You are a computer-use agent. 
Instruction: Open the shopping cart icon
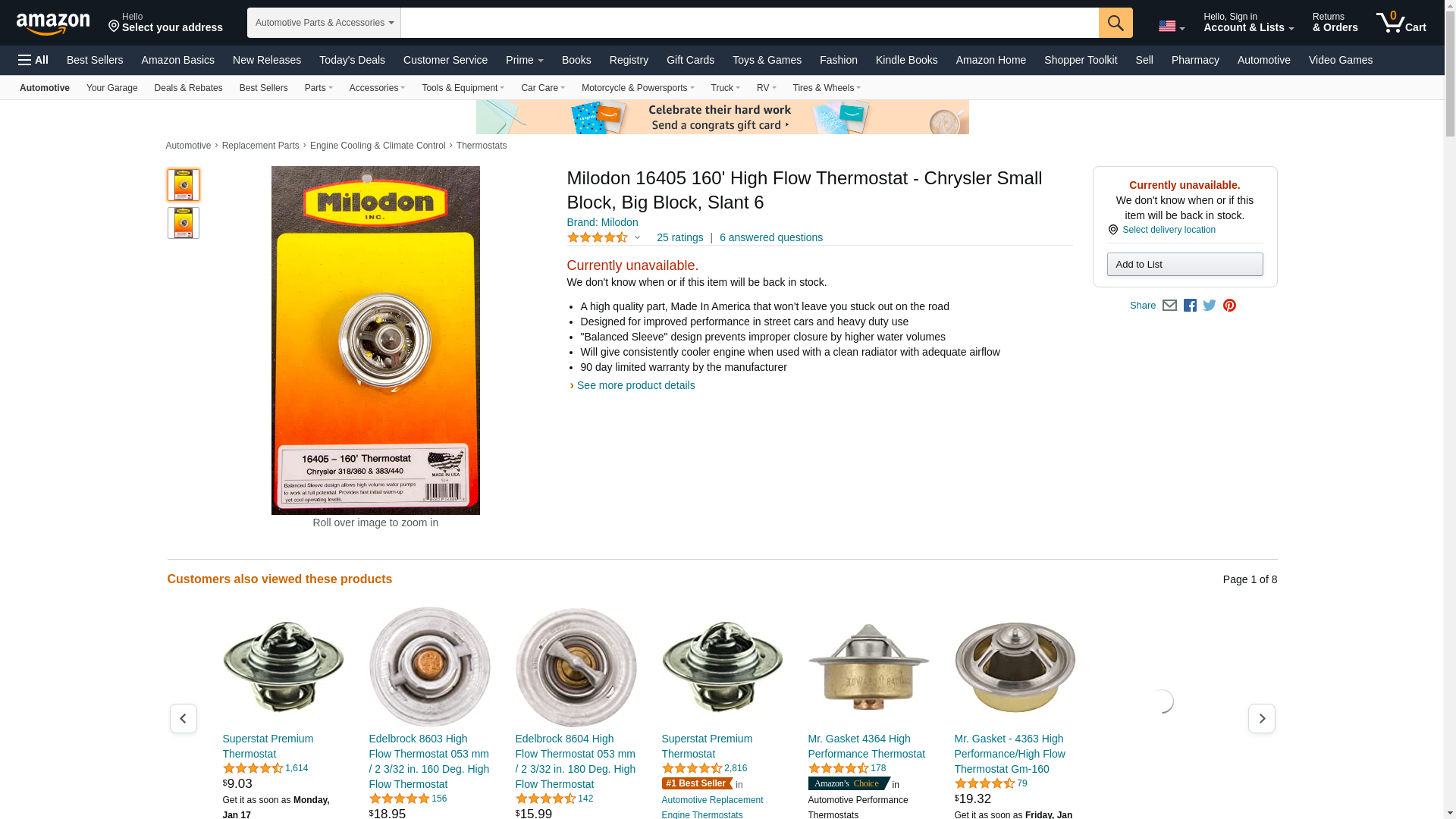1401,23
